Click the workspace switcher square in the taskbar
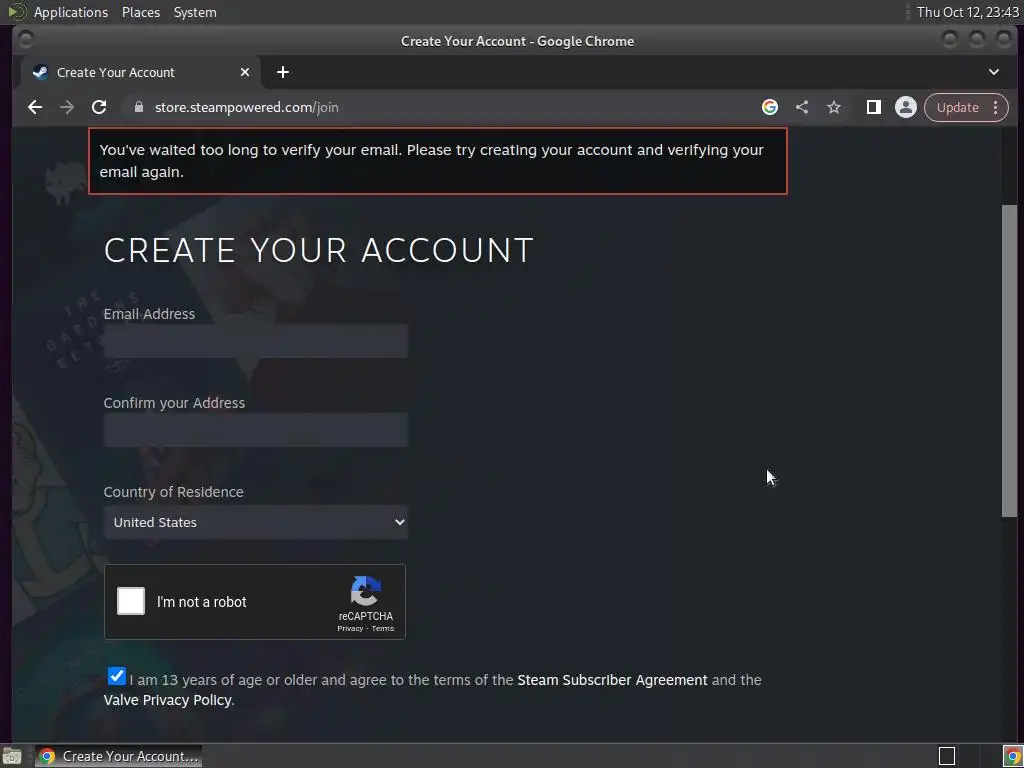The height and width of the screenshot is (768, 1024). (947, 756)
